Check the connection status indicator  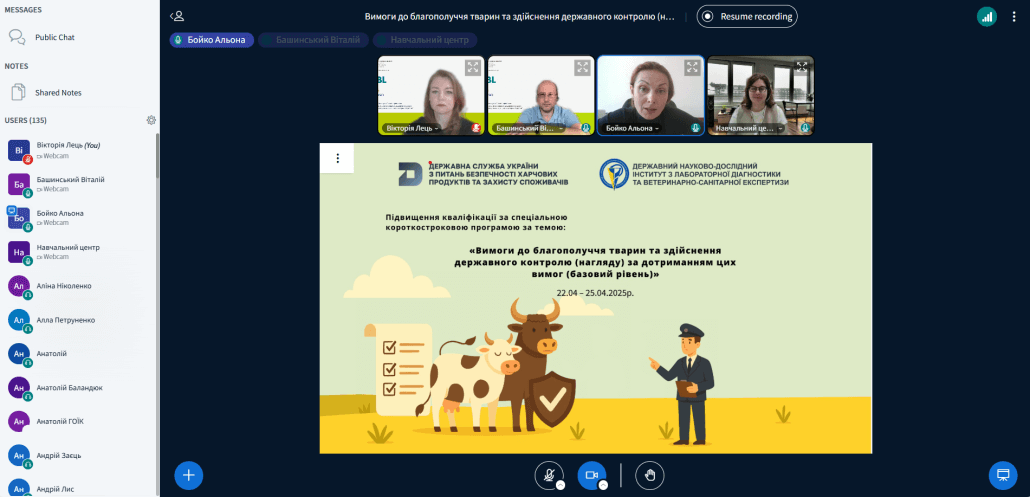pyautogui.click(x=986, y=16)
